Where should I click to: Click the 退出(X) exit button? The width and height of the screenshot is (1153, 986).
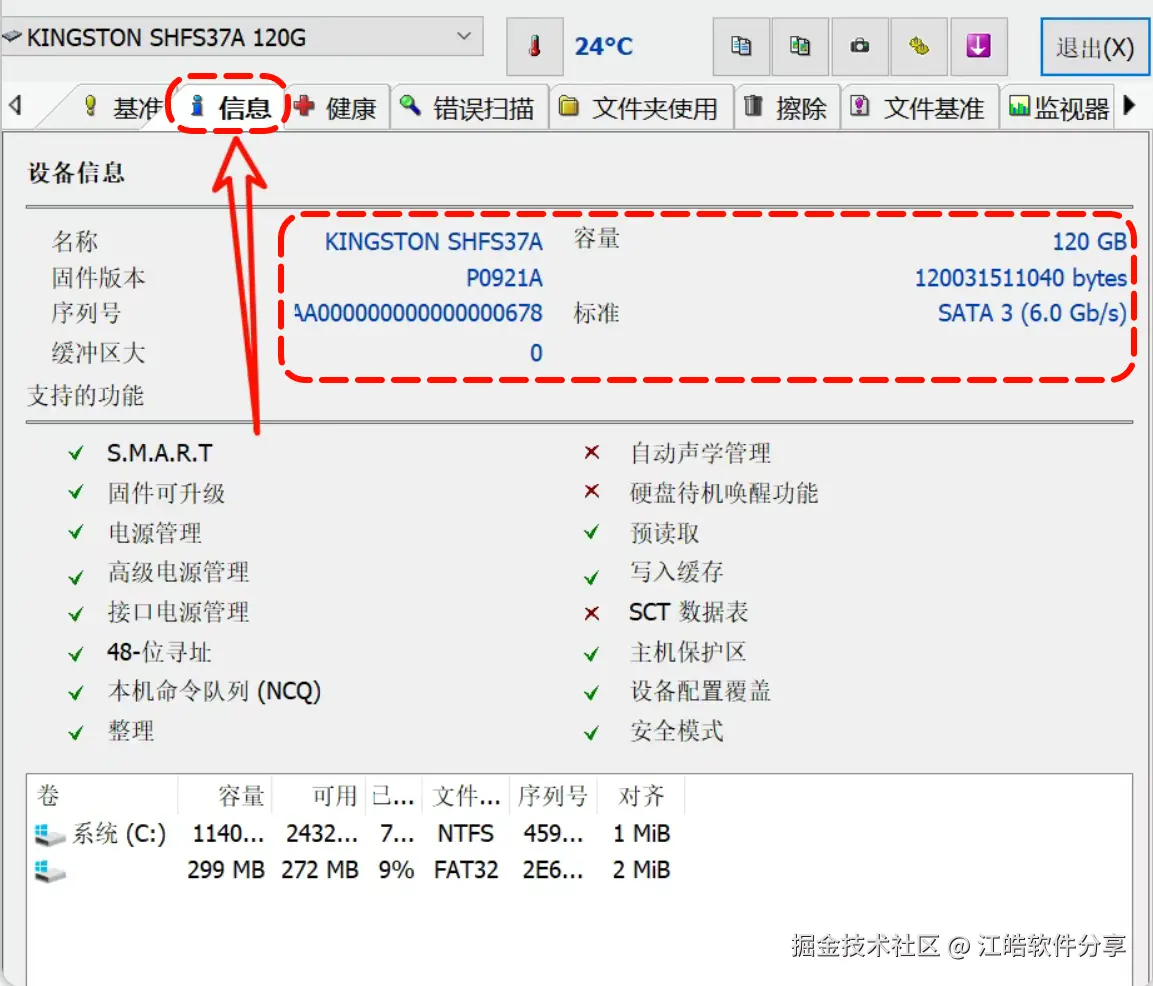click(x=1095, y=48)
